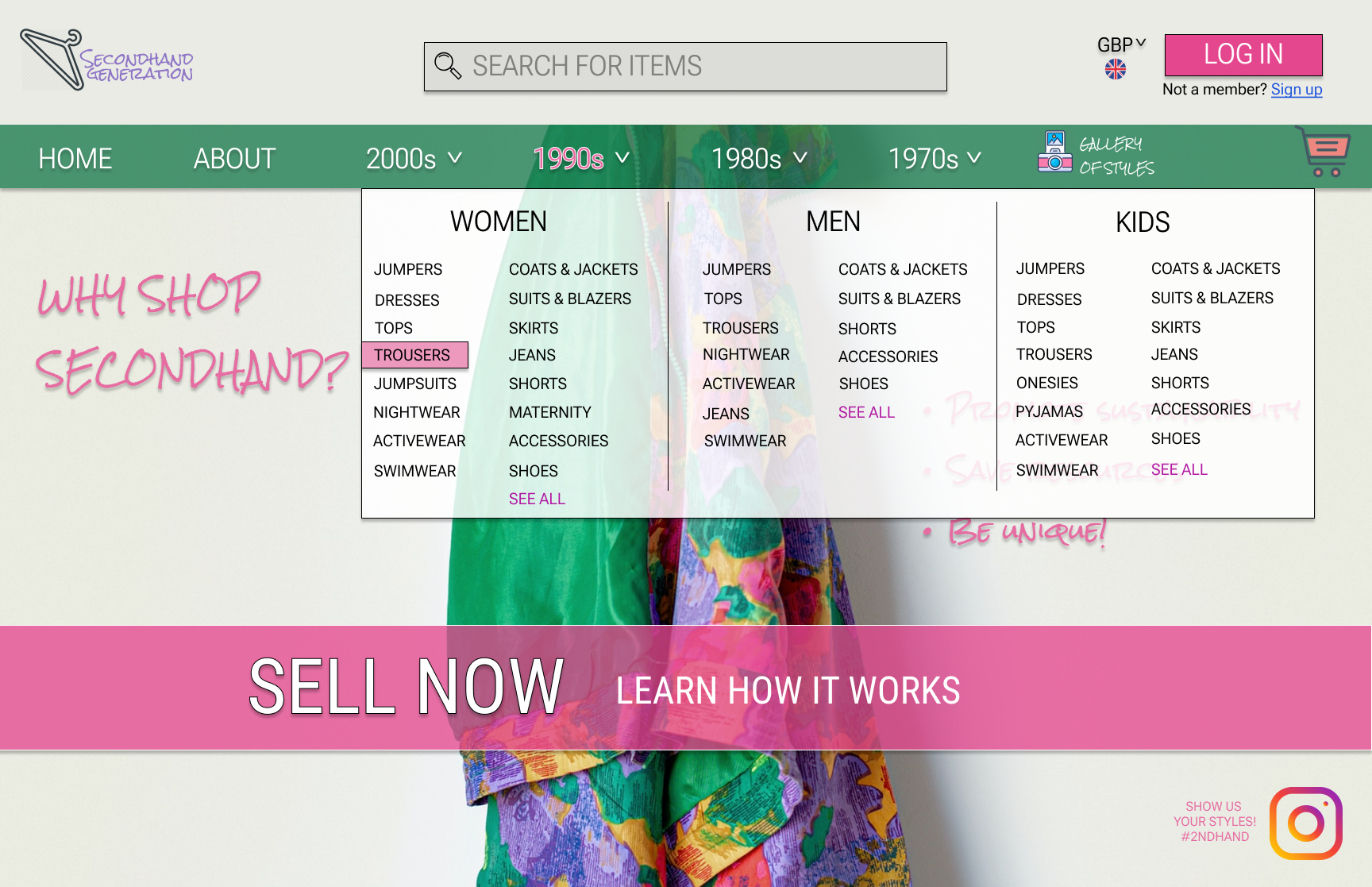Select Women's Trousers highlighted item
Viewport: 1372px width, 887px height.
[x=414, y=355]
